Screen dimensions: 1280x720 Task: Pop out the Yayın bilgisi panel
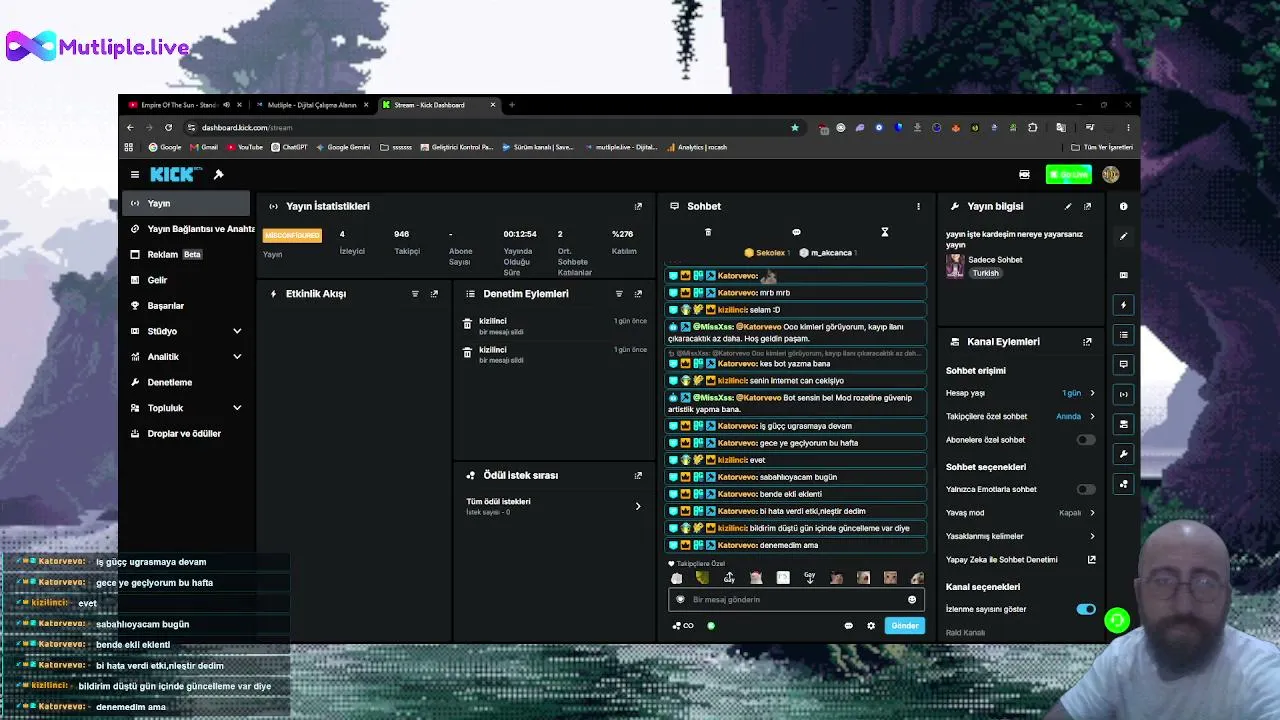(x=1087, y=206)
